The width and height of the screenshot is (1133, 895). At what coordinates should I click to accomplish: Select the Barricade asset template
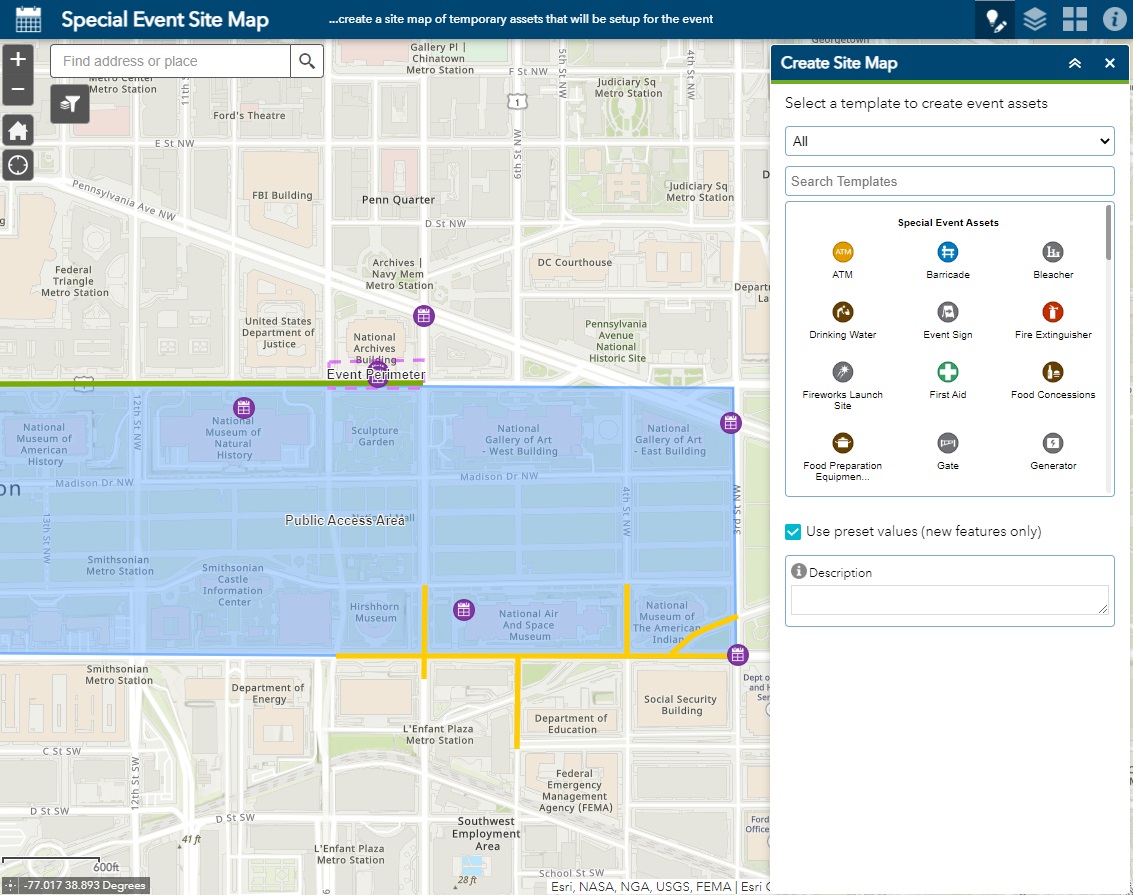click(x=947, y=252)
